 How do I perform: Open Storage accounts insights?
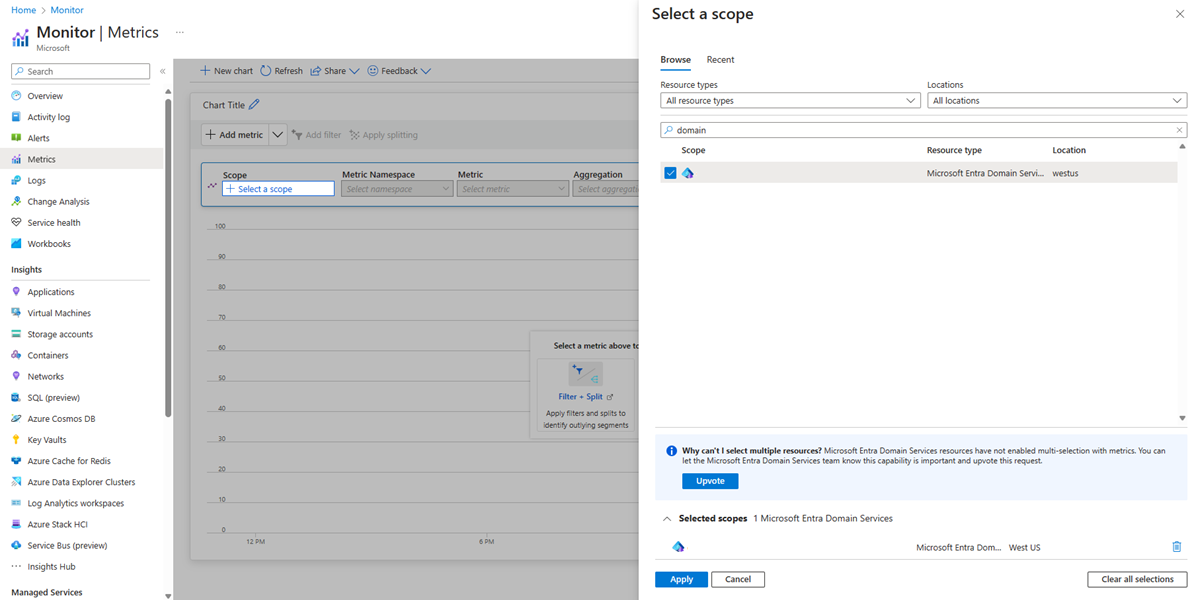60,334
